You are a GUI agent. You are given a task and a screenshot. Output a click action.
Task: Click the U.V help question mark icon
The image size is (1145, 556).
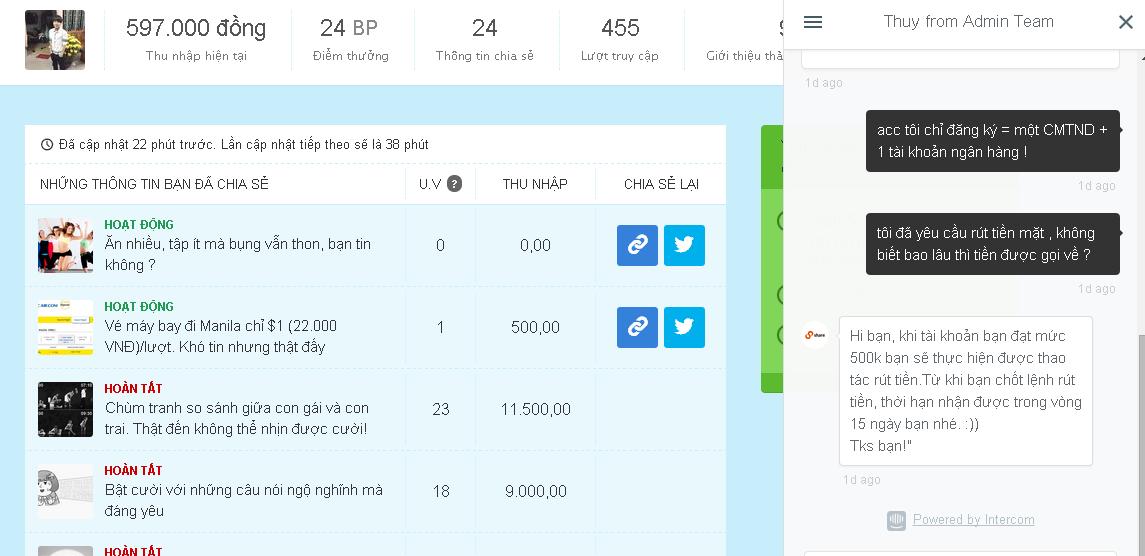454,184
